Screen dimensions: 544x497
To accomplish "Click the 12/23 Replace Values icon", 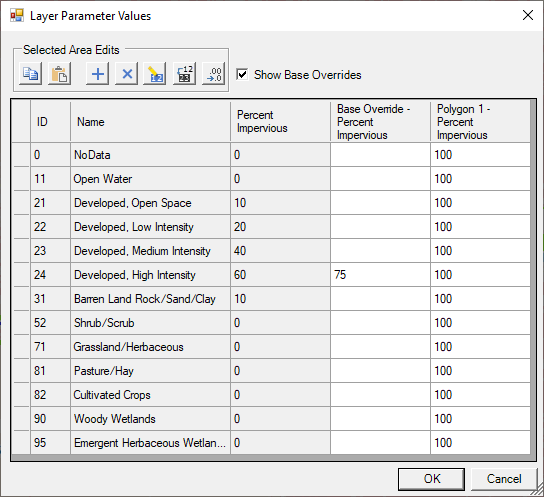I will [x=184, y=74].
